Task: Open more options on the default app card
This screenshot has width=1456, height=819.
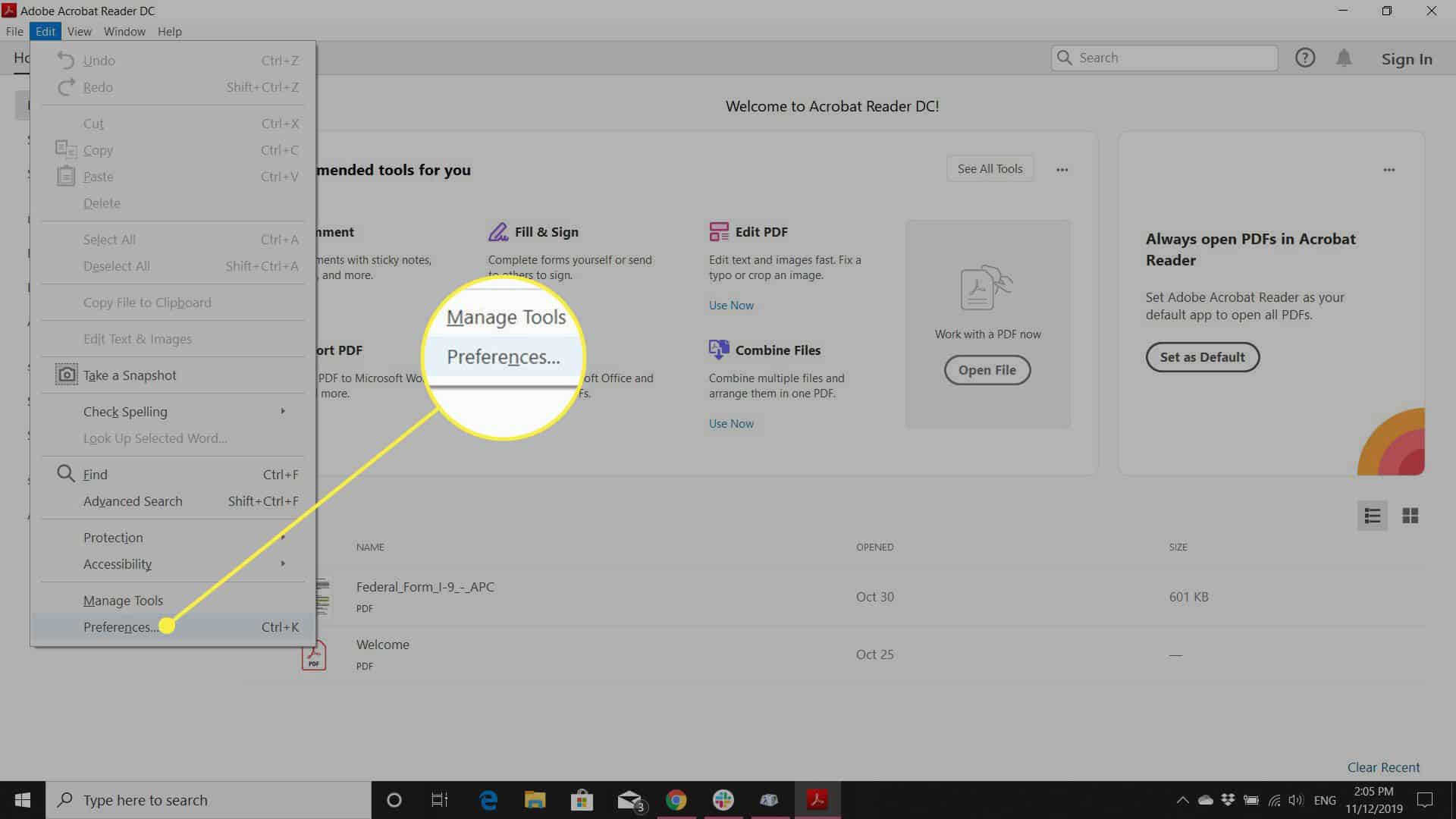Action: click(1389, 170)
